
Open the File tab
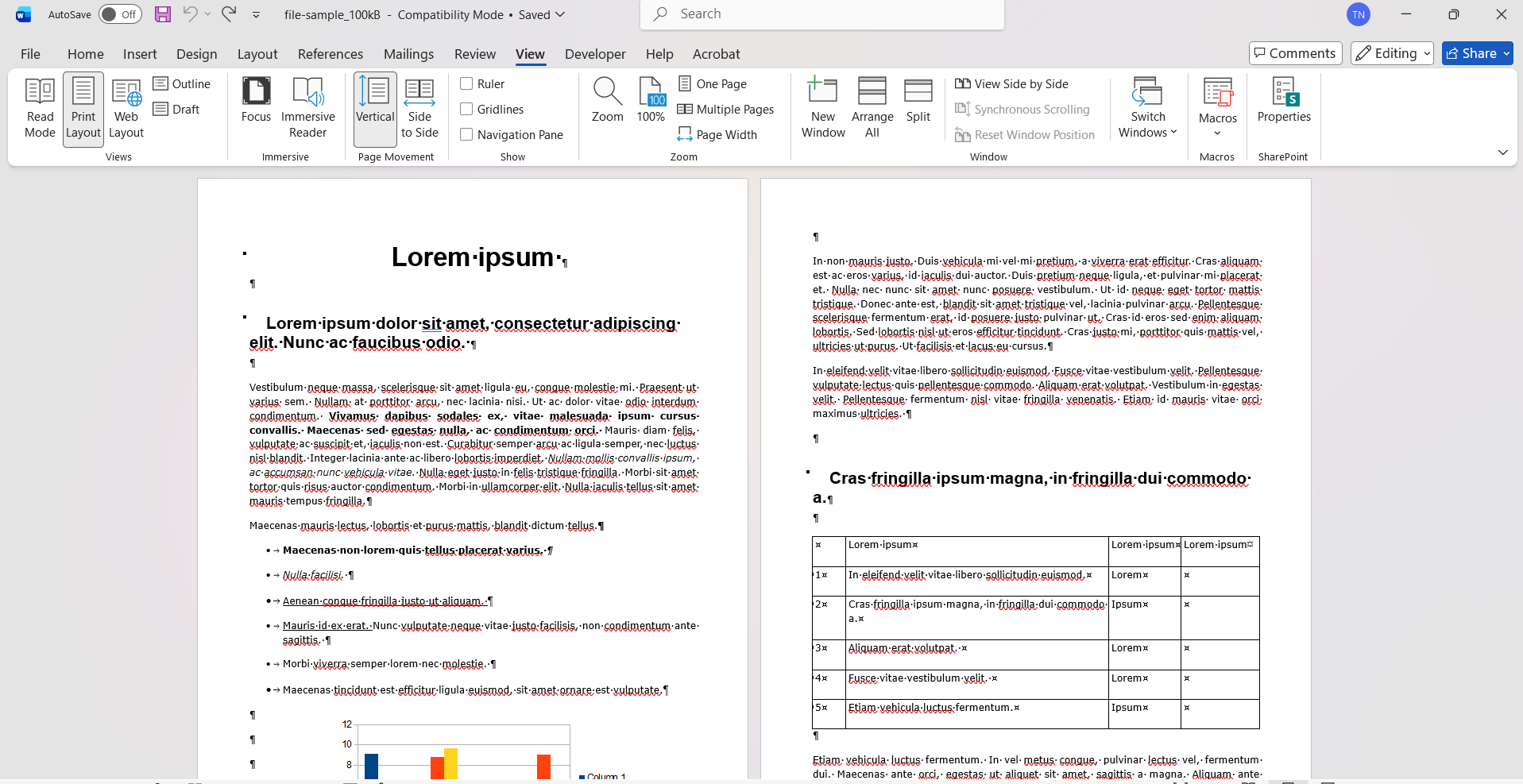(30, 53)
